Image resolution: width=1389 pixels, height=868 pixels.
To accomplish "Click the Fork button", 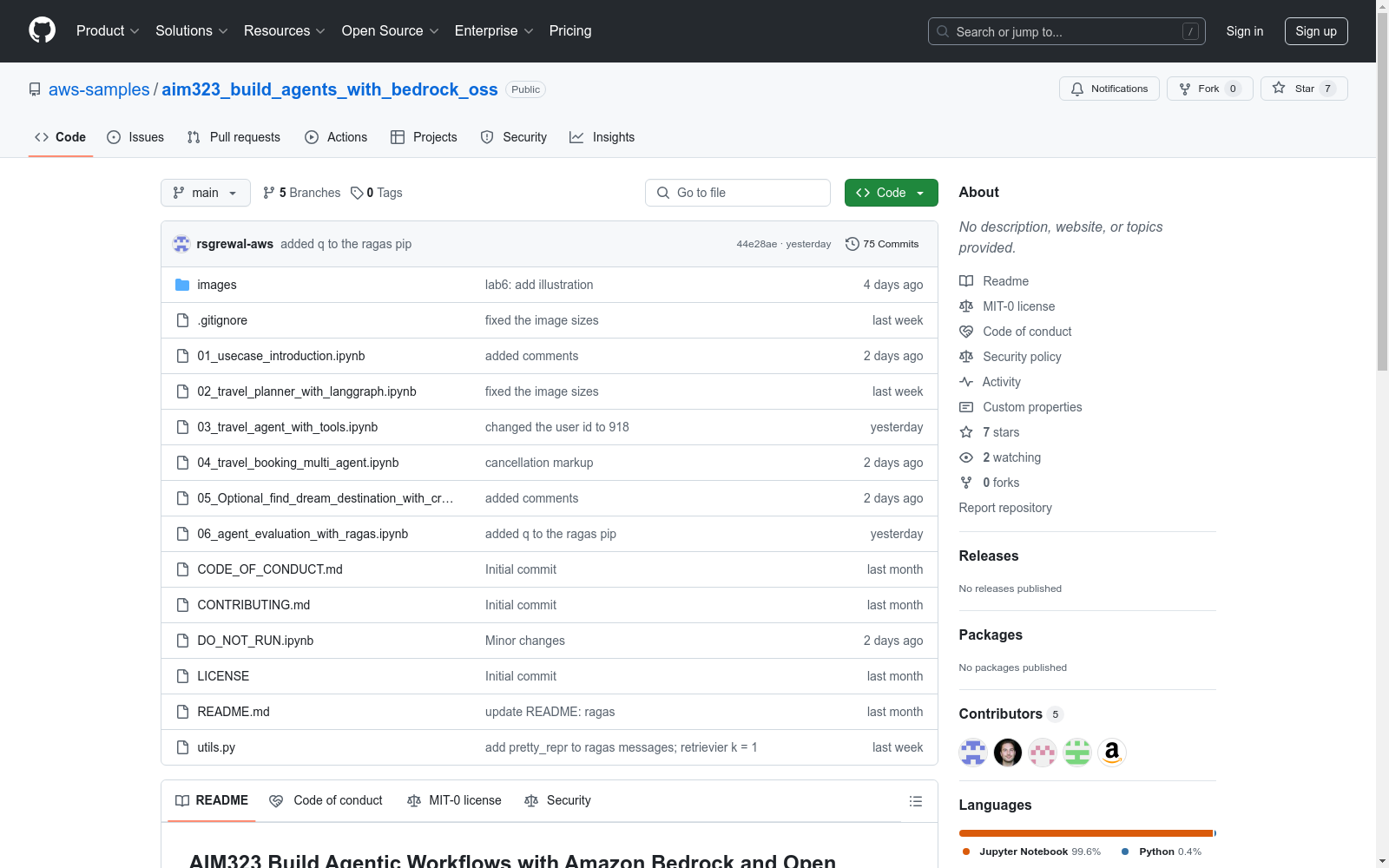I will 1210,89.
